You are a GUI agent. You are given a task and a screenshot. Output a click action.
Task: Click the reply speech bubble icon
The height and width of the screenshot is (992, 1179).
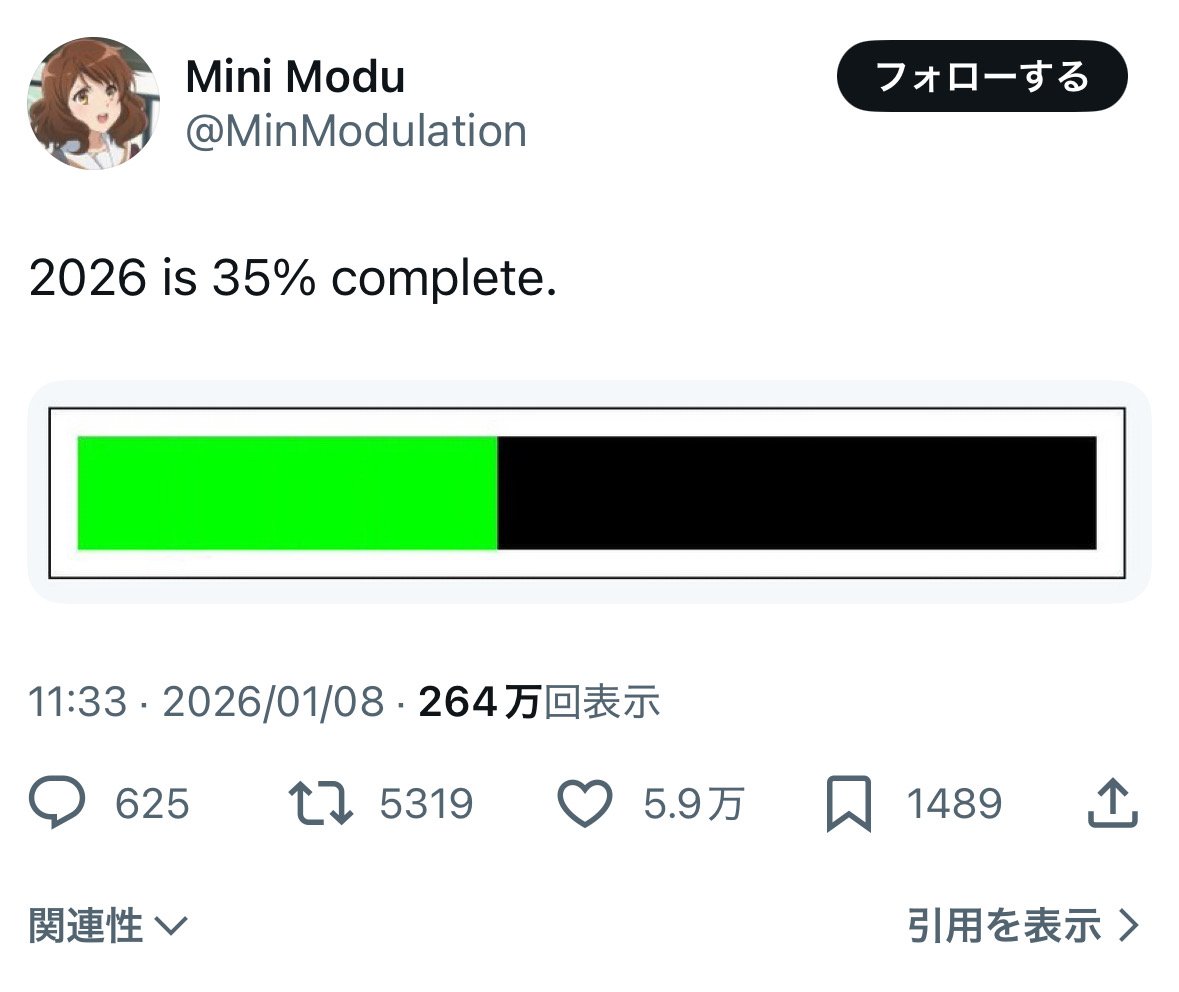pyautogui.click(x=58, y=804)
